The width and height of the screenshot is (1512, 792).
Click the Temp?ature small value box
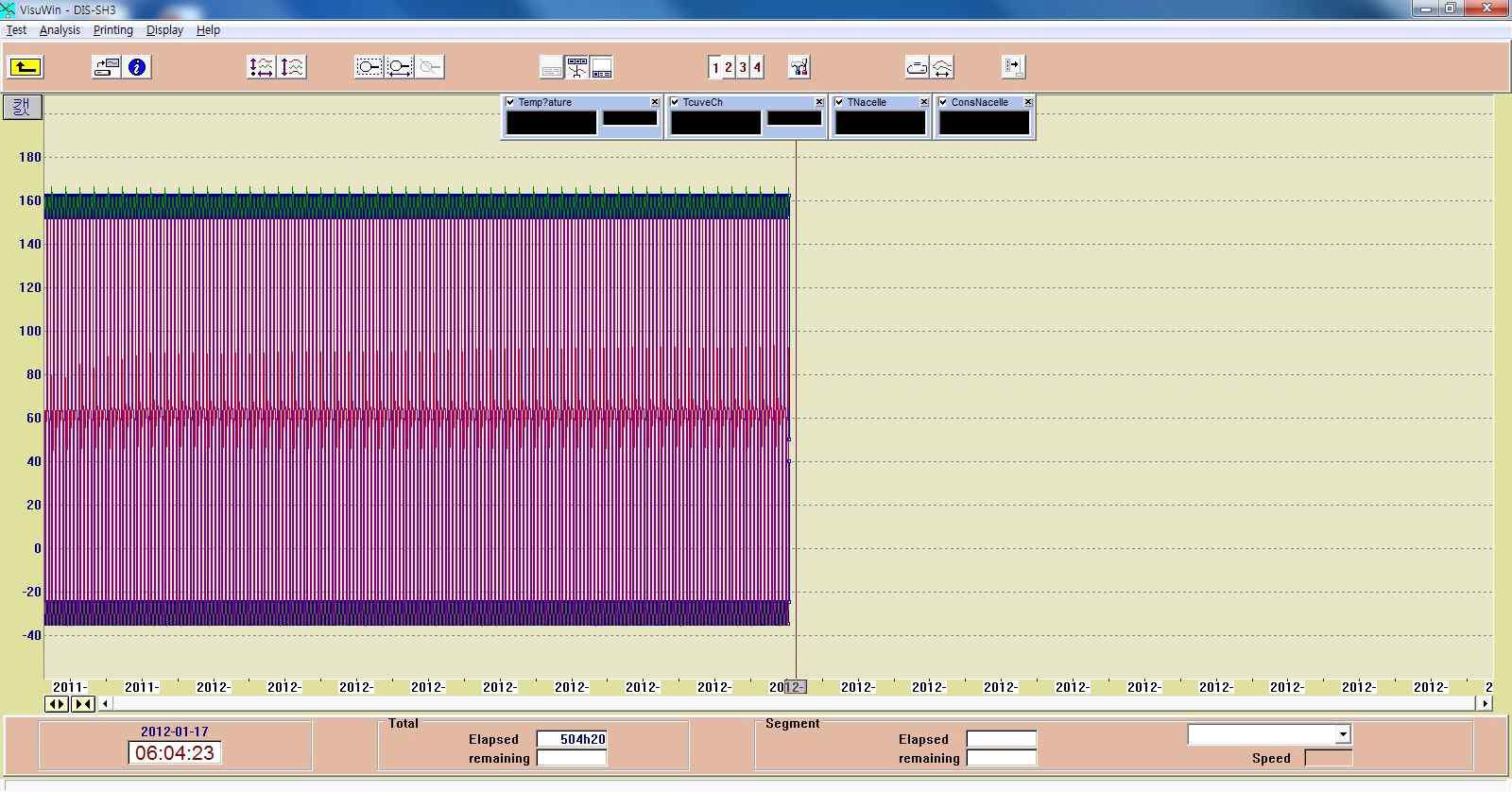tap(629, 118)
